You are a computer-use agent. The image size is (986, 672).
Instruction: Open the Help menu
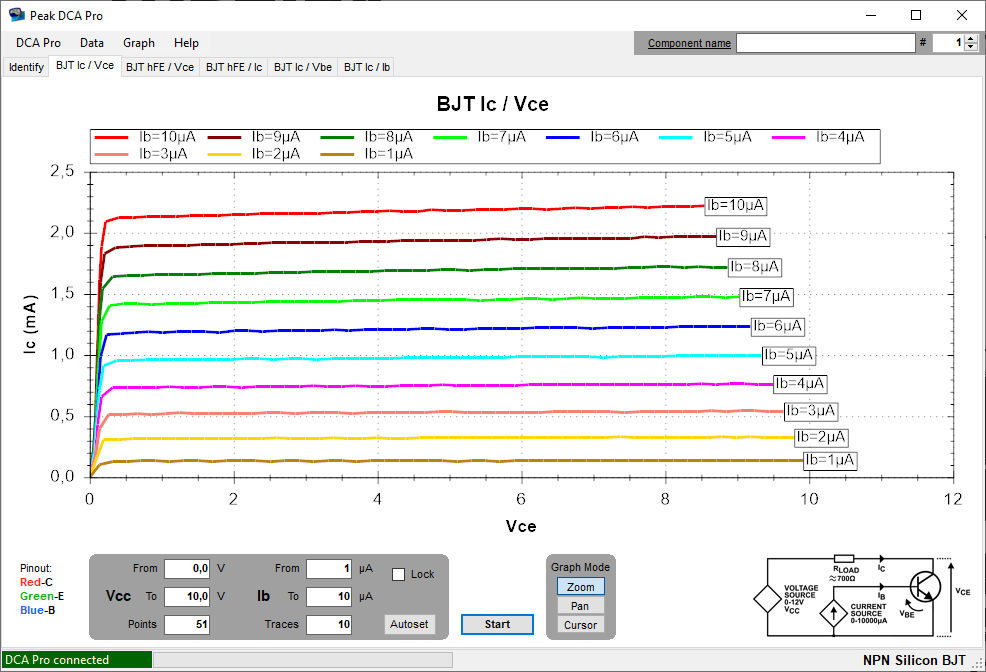[186, 43]
